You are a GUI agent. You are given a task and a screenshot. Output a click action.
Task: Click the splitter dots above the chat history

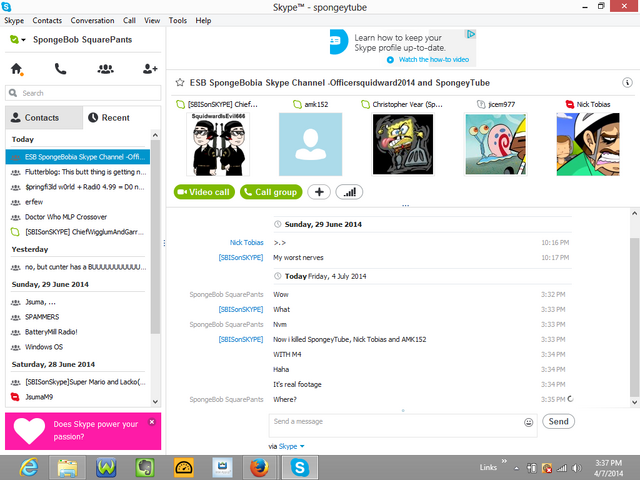click(405, 205)
